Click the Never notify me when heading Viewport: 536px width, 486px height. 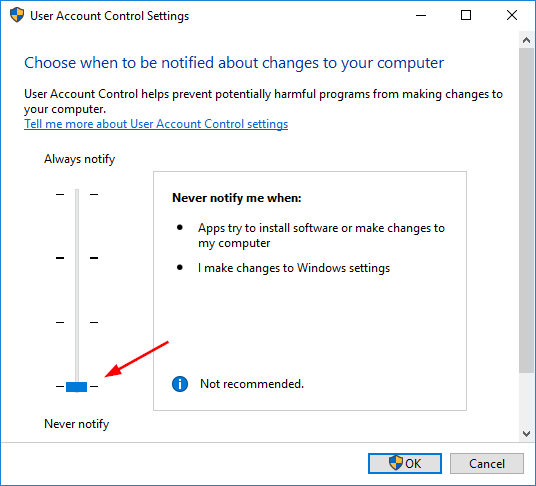pos(237,198)
